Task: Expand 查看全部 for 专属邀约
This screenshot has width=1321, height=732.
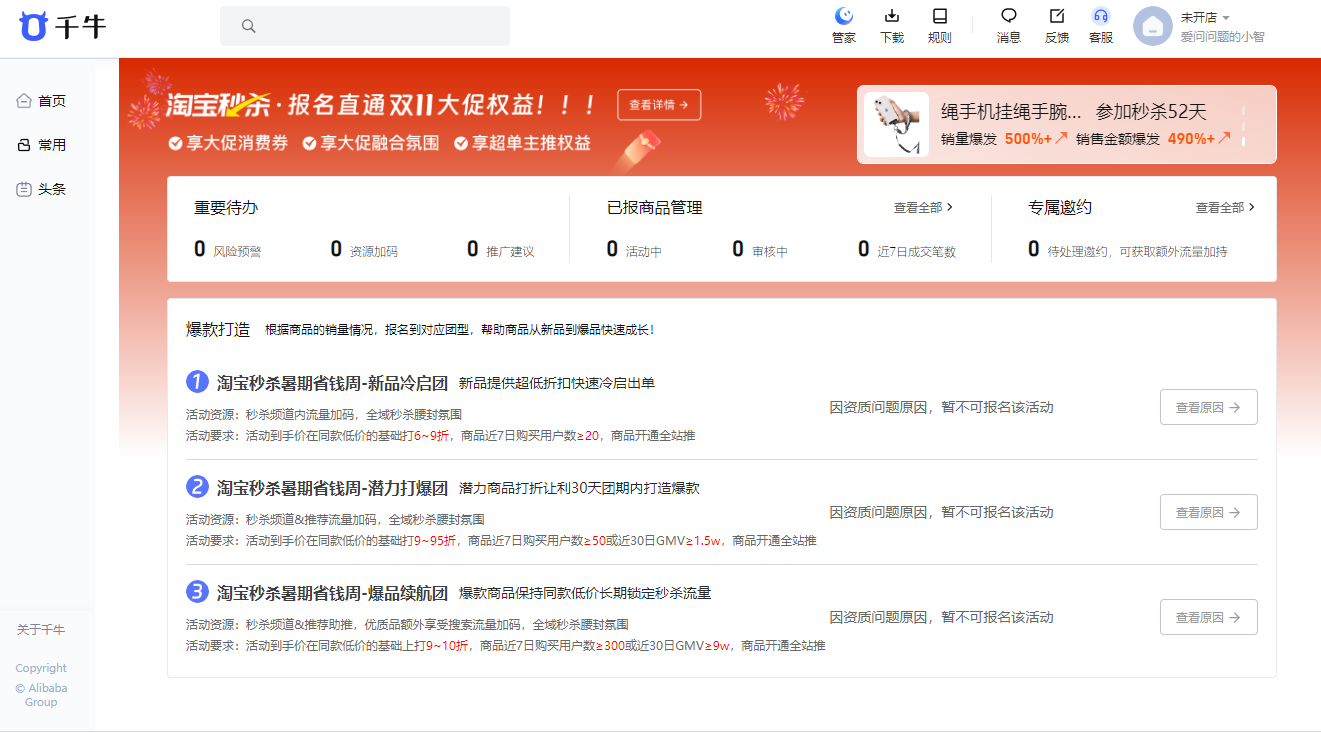Action: pyautogui.click(x=1225, y=208)
